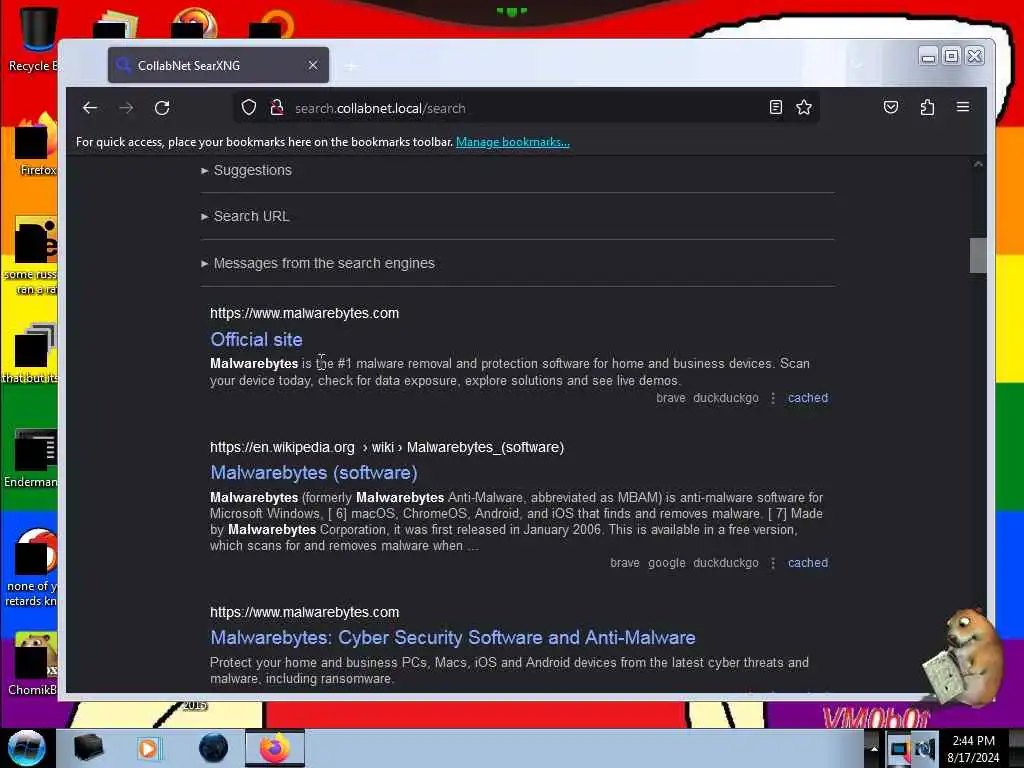Screen dimensions: 1024x768
Task: Open the clock showing 2:44 PM
Action: (x=973, y=749)
